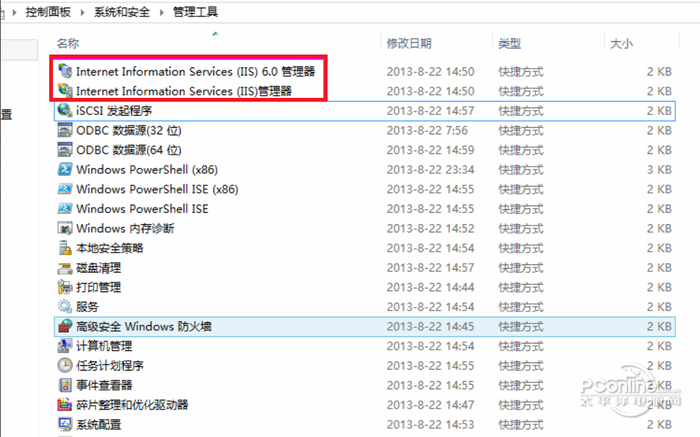Screen dimensions: 700x437
Task: Click the date '2013-8-22 14:45'
Action: tap(430, 327)
